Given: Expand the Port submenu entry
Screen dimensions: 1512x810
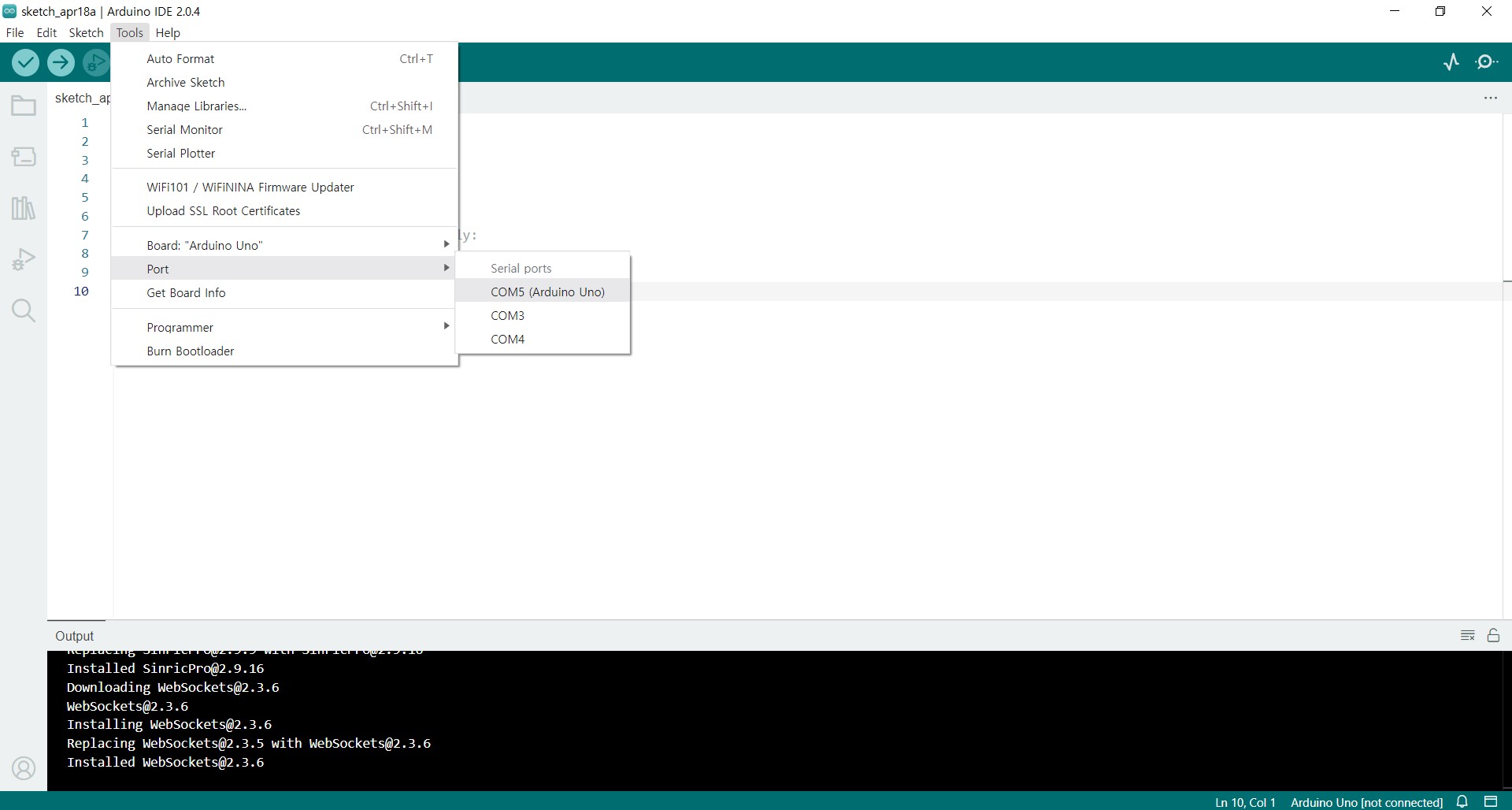Looking at the screenshot, I should click(284, 269).
